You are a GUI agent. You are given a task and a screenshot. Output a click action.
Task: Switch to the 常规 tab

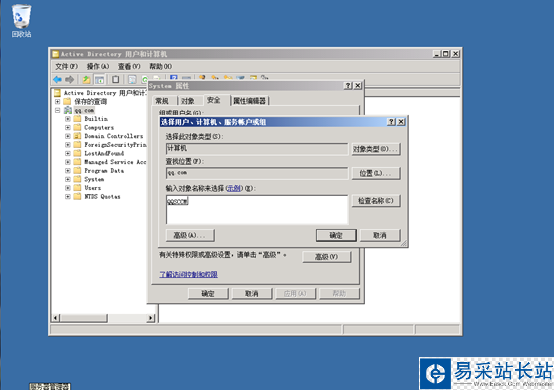[162, 101]
